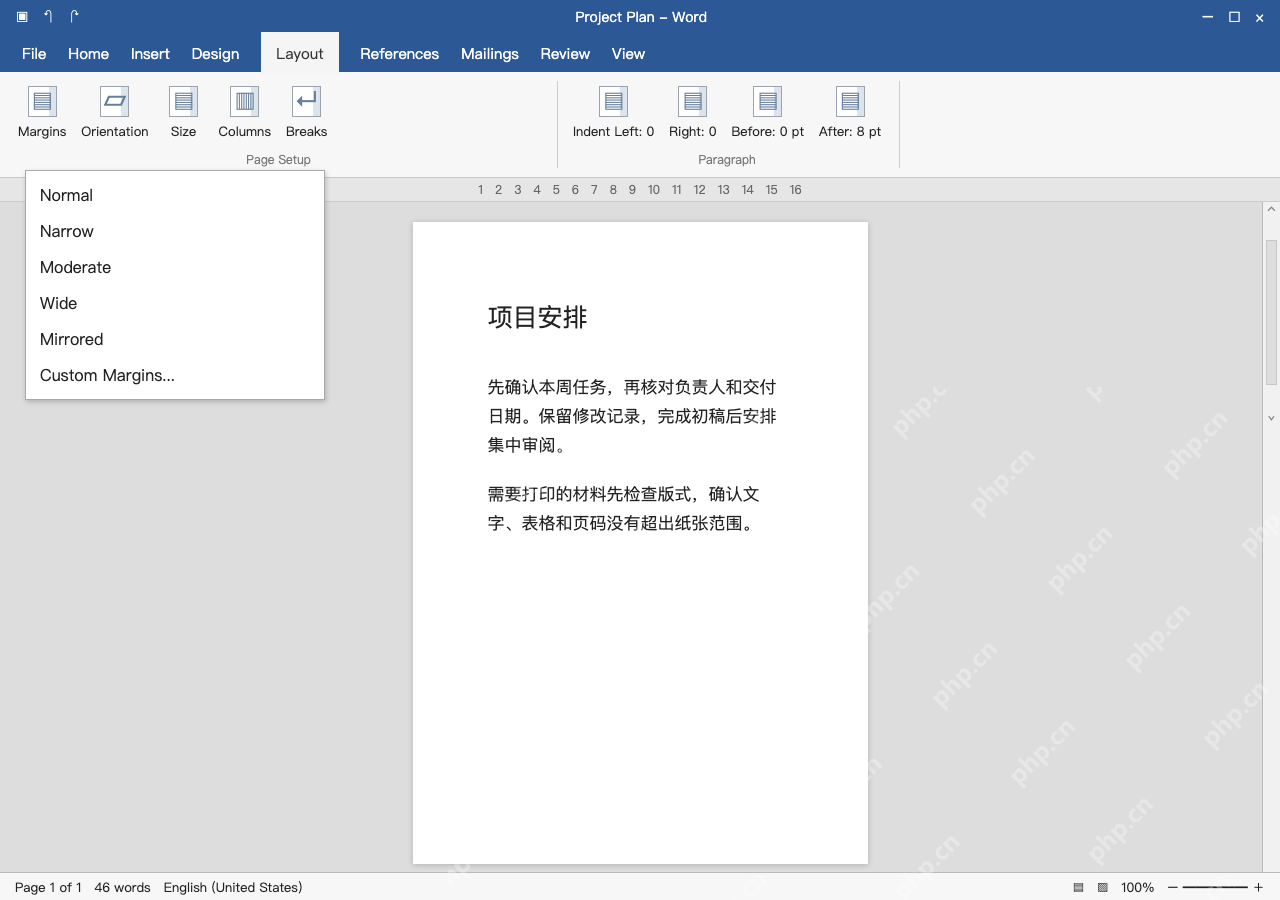Click the spacing After icon
1280x900 pixels.
tap(850, 102)
